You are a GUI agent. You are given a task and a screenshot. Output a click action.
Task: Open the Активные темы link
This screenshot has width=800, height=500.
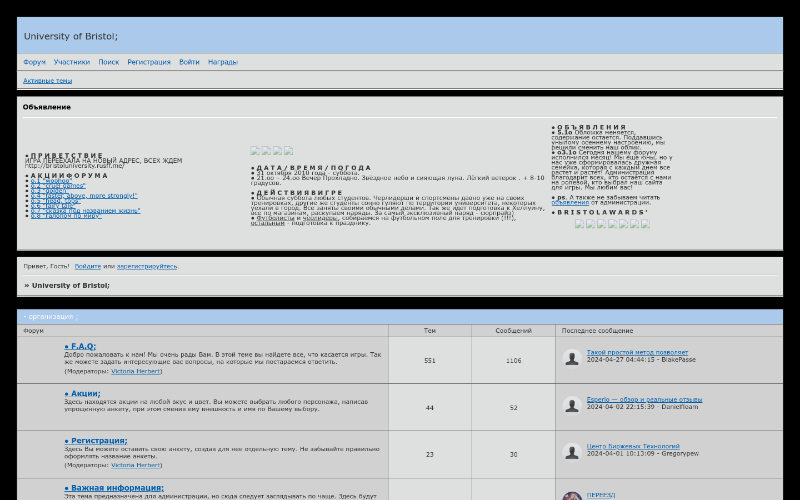(47, 80)
